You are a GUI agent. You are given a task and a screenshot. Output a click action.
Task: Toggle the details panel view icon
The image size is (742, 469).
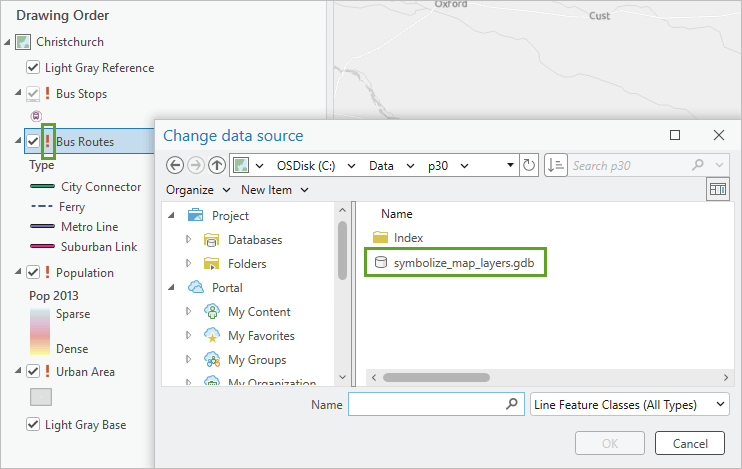(x=717, y=189)
